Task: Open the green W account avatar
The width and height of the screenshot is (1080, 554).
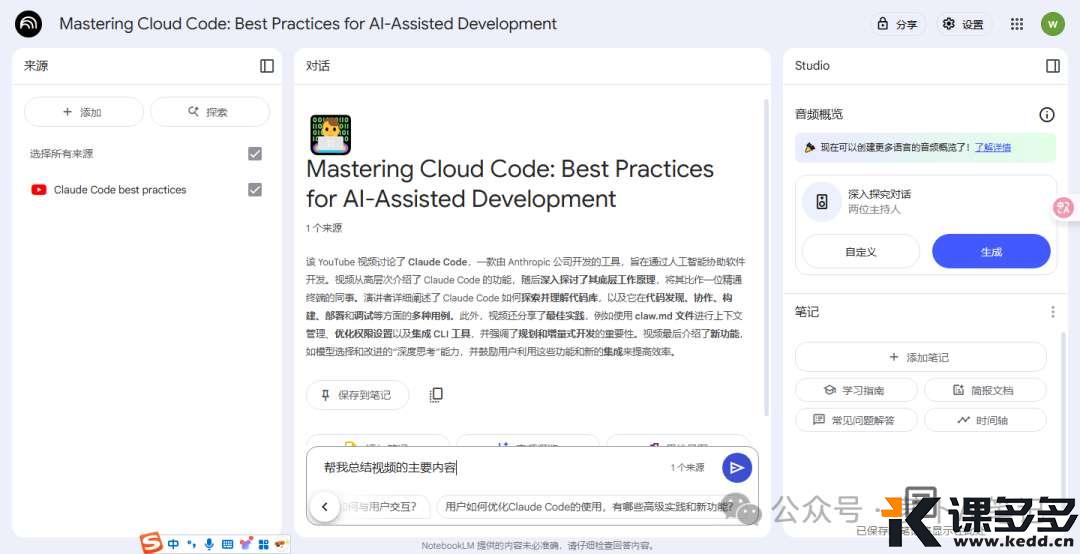Action: coord(1052,24)
